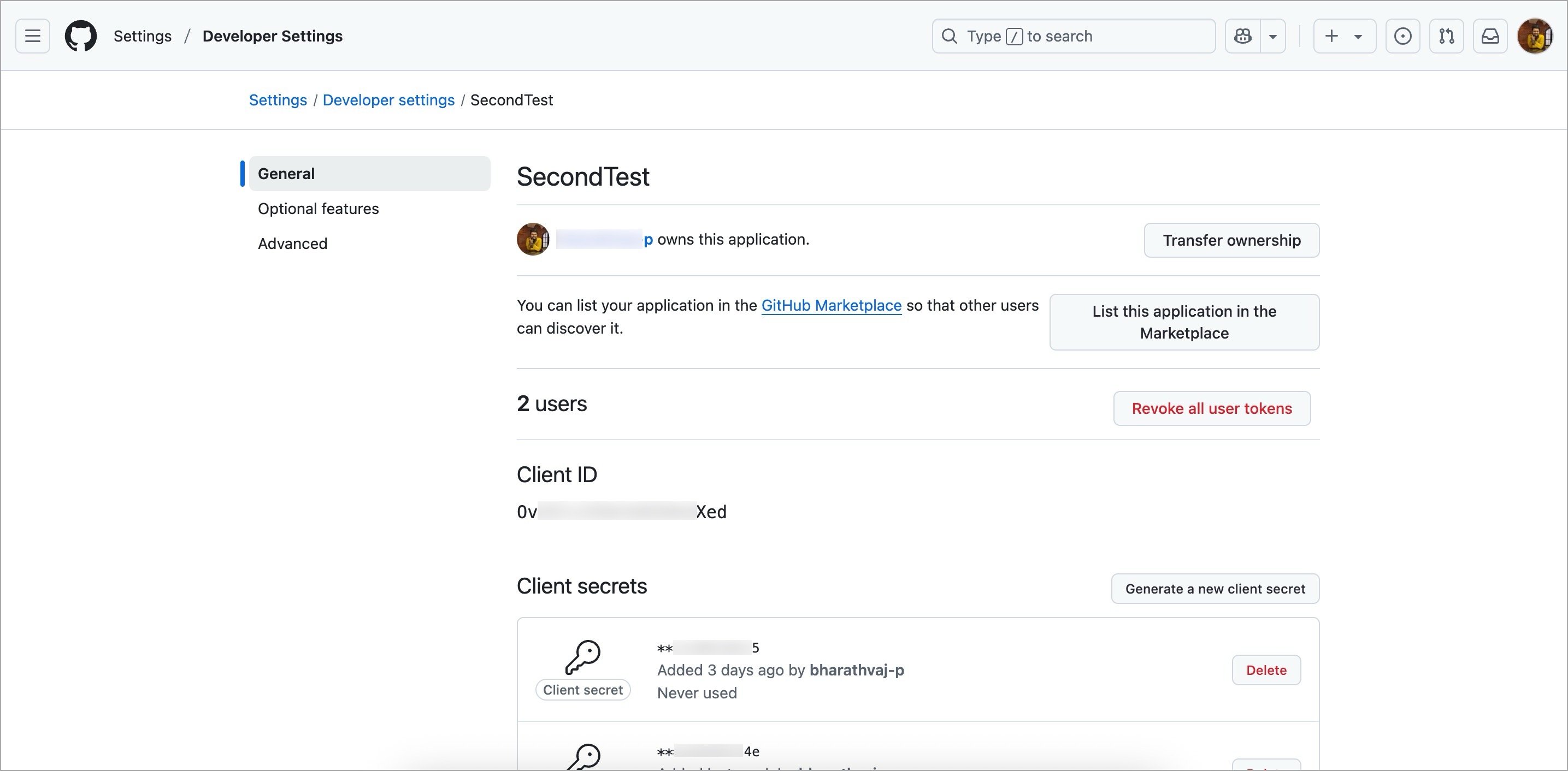Switch to the Advanced settings section
This screenshot has width=1568, height=771.
pos(292,243)
